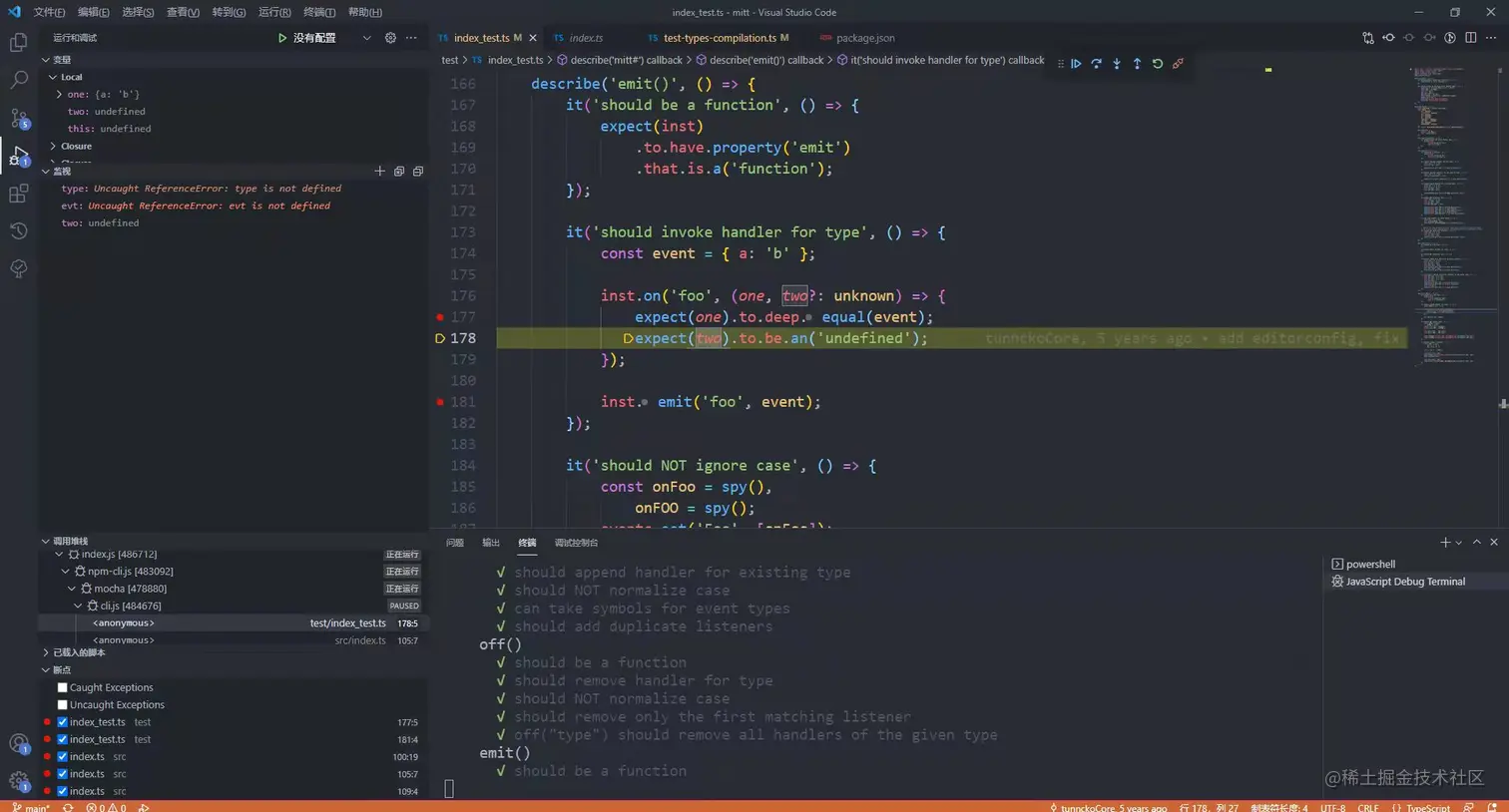The width and height of the screenshot is (1509, 812).
Task: Switch to the 问题 problems panel tab
Action: (455, 543)
